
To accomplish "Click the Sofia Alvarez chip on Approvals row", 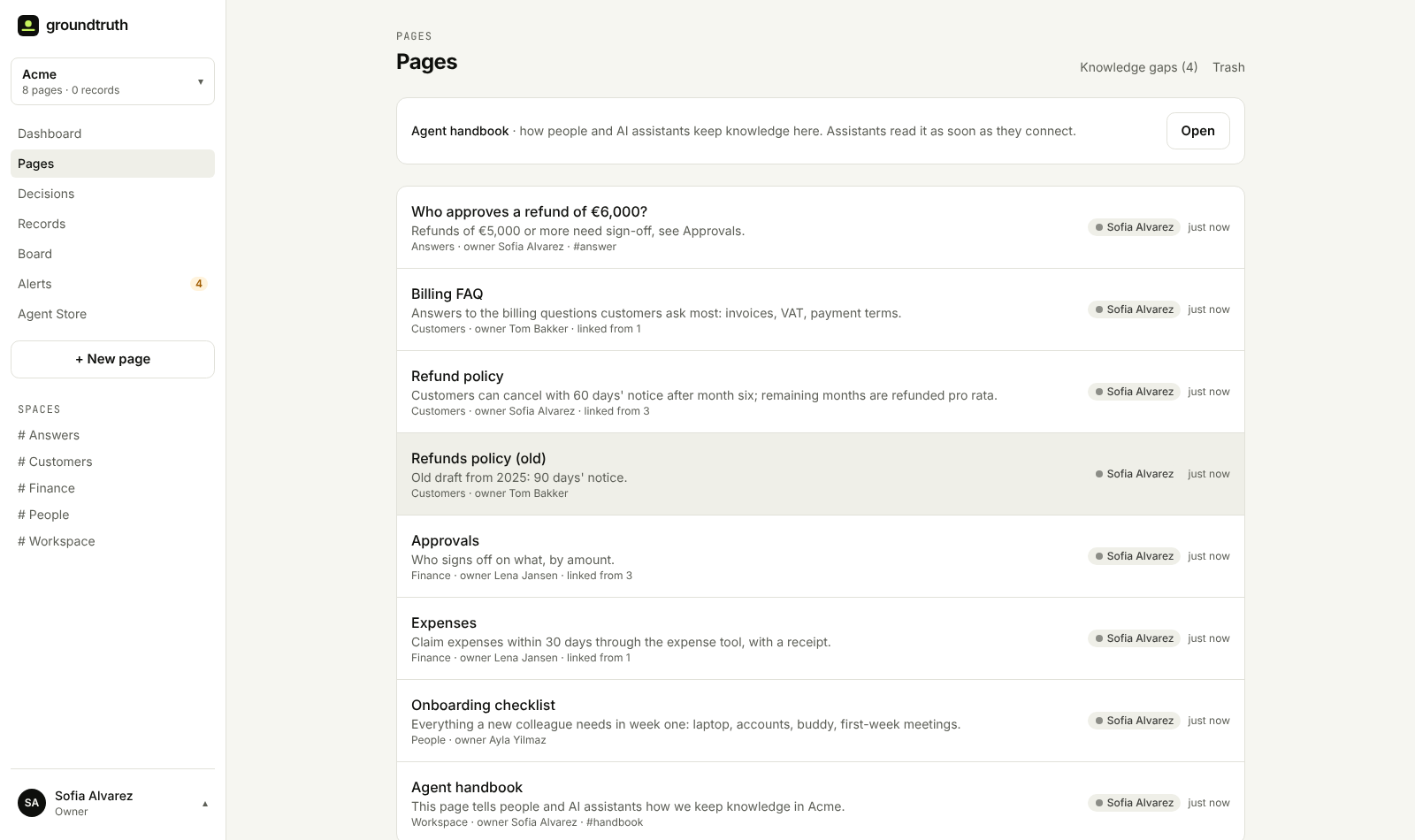I will coord(1134,556).
